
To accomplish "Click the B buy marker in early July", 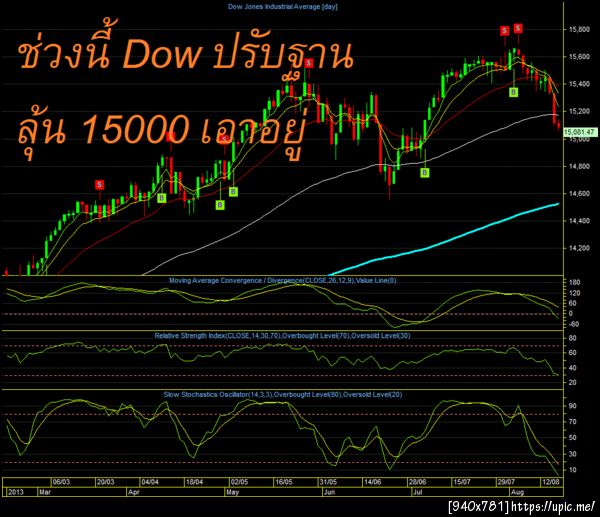I will 425,173.
